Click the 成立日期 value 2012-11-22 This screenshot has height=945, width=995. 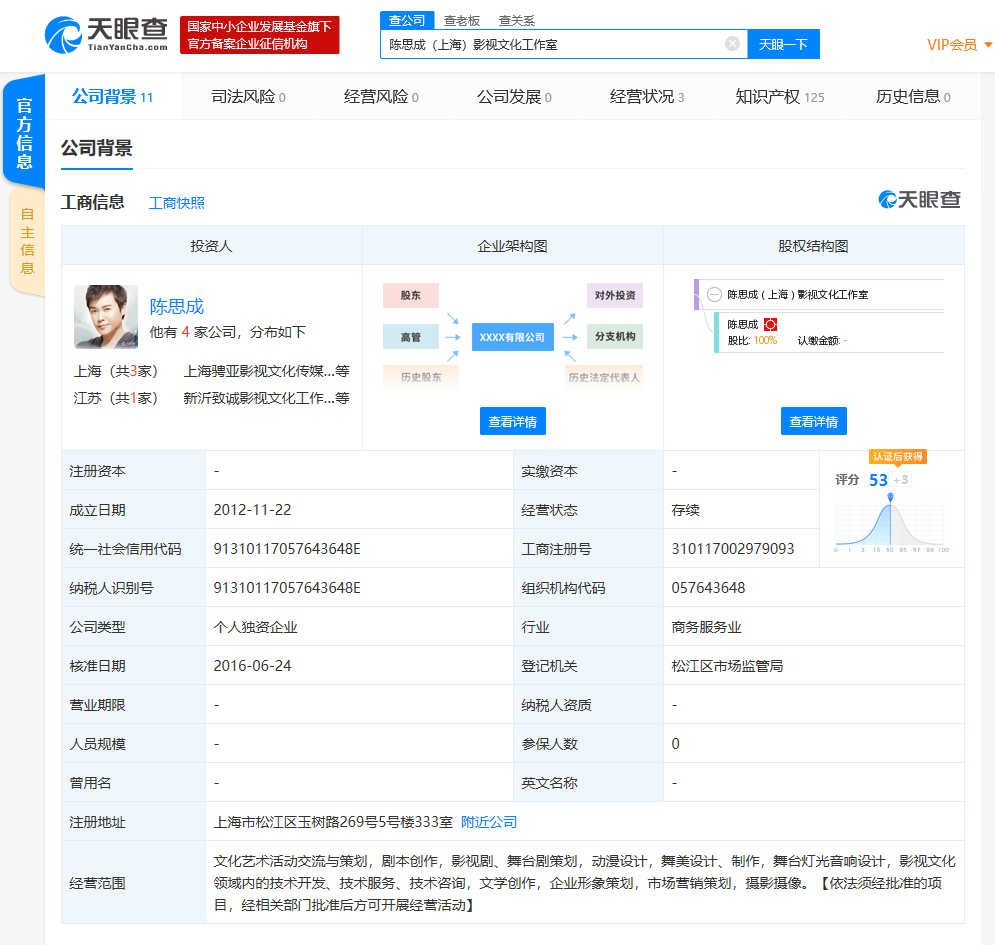click(x=253, y=510)
